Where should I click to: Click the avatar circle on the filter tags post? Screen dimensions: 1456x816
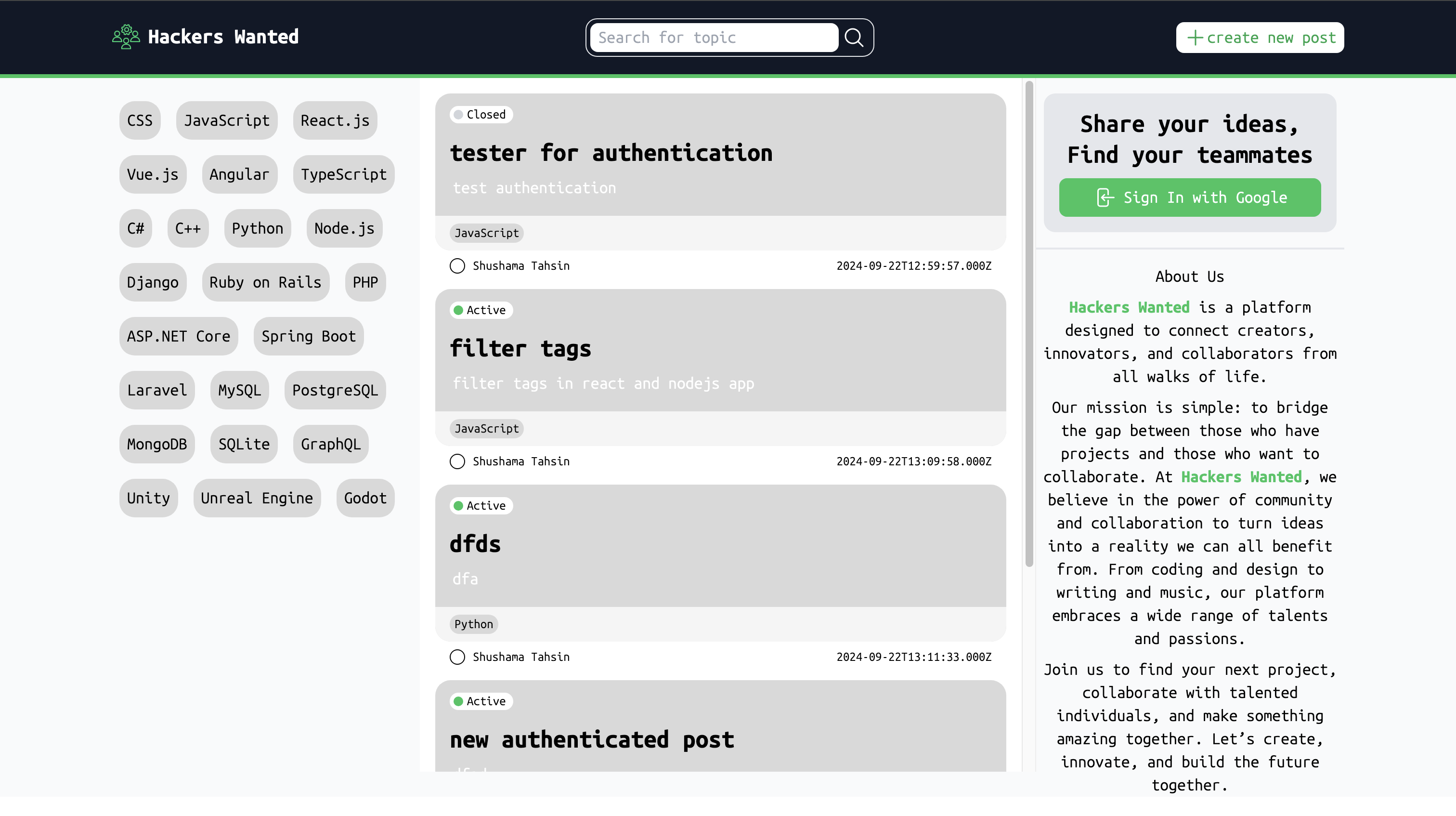click(x=457, y=461)
